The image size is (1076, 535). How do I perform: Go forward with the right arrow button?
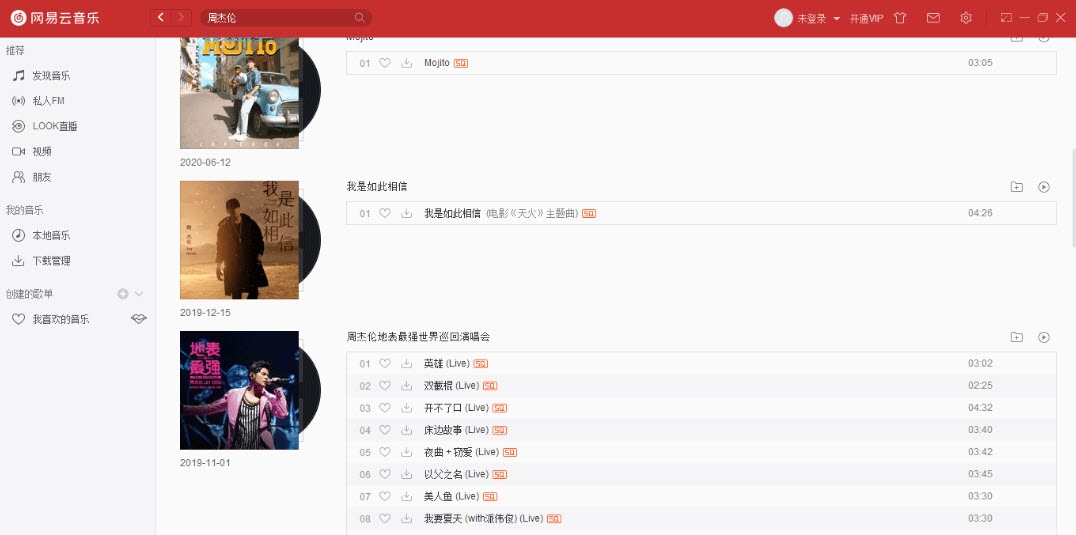(181, 18)
